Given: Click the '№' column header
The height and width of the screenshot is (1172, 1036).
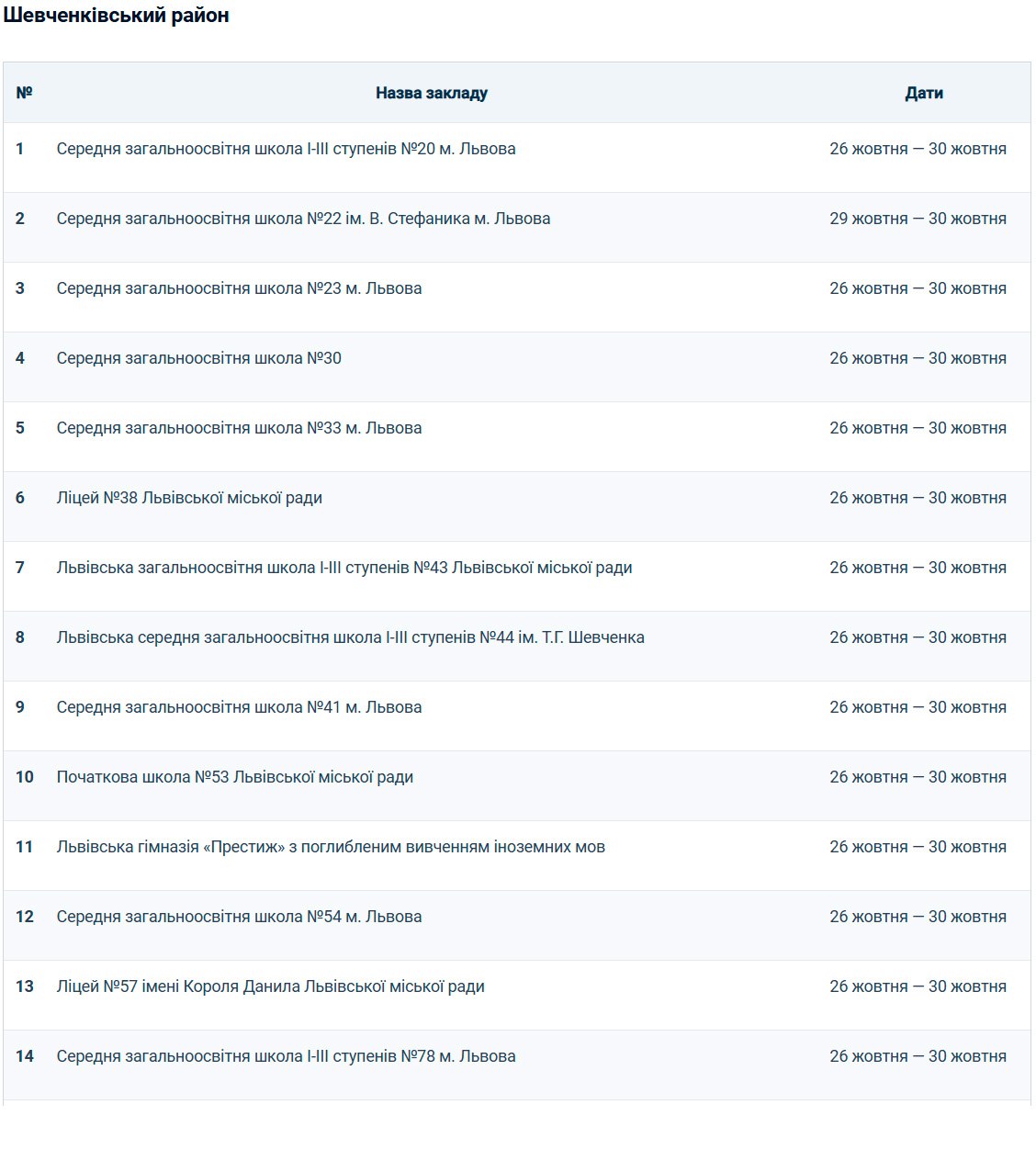Looking at the screenshot, I should (25, 93).
